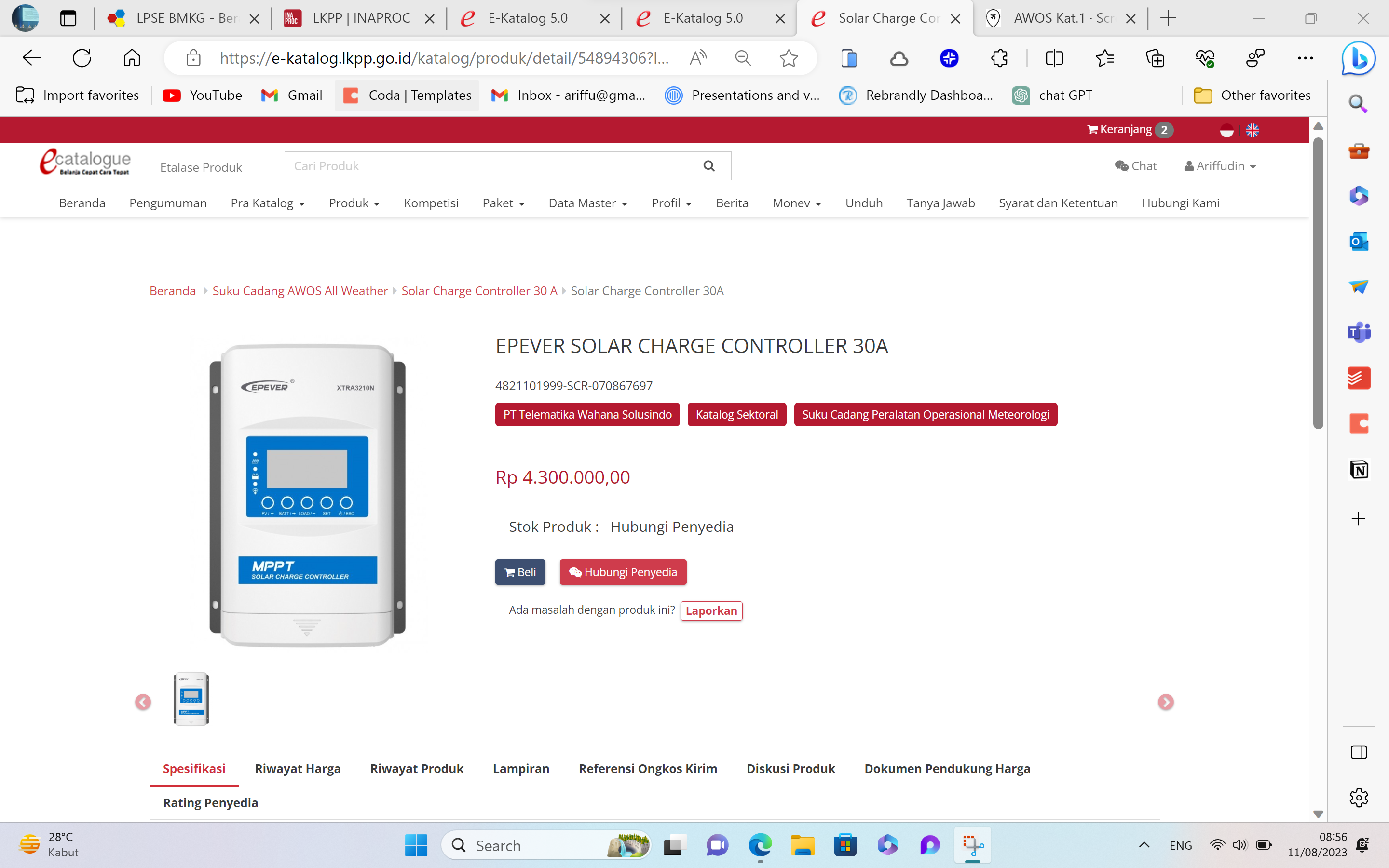
Task: Click PT Telematika Wahana Solusindo tag
Action: click(587, 415)
